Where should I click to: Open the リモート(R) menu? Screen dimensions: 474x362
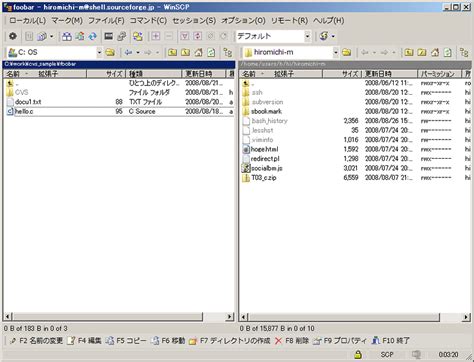289,21
